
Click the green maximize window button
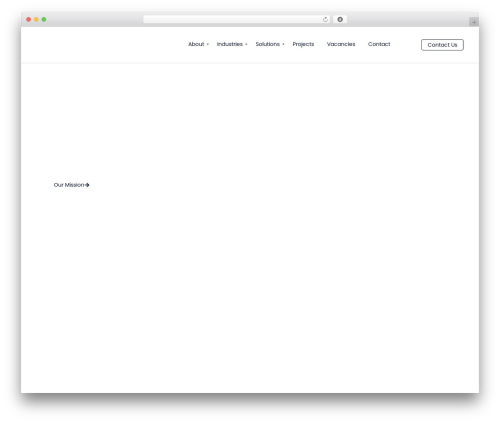click(x=44, y=20)
